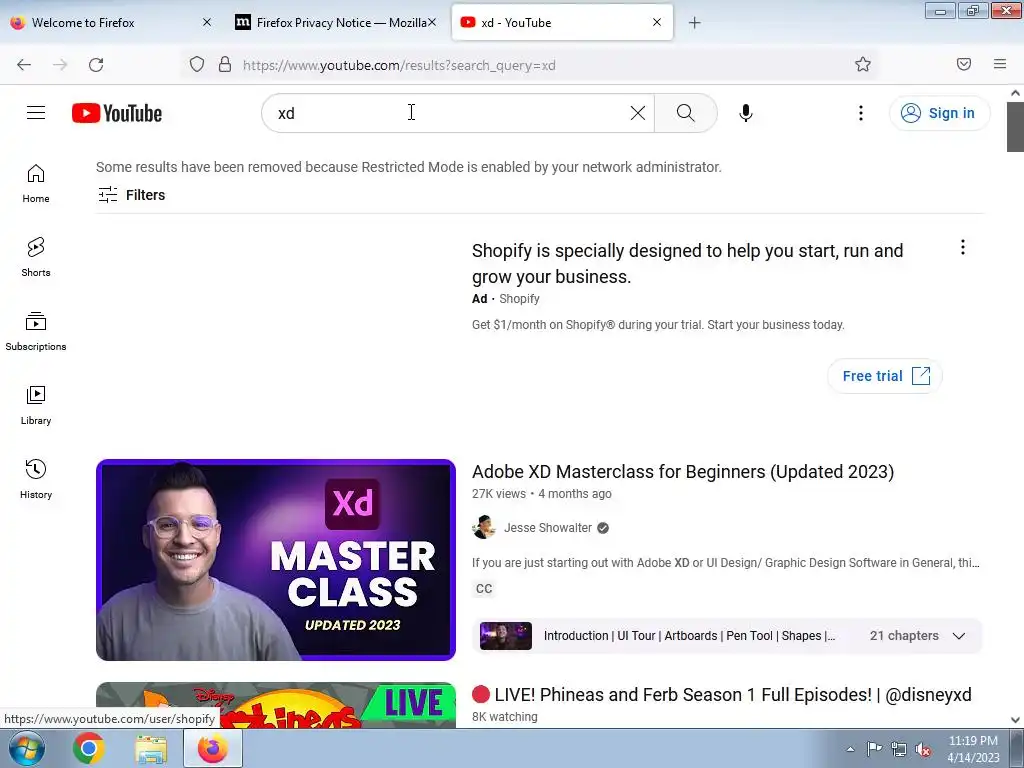The image size is (1024, 768).
Task: Reload the page in Firefox
Action: [96, 65]
